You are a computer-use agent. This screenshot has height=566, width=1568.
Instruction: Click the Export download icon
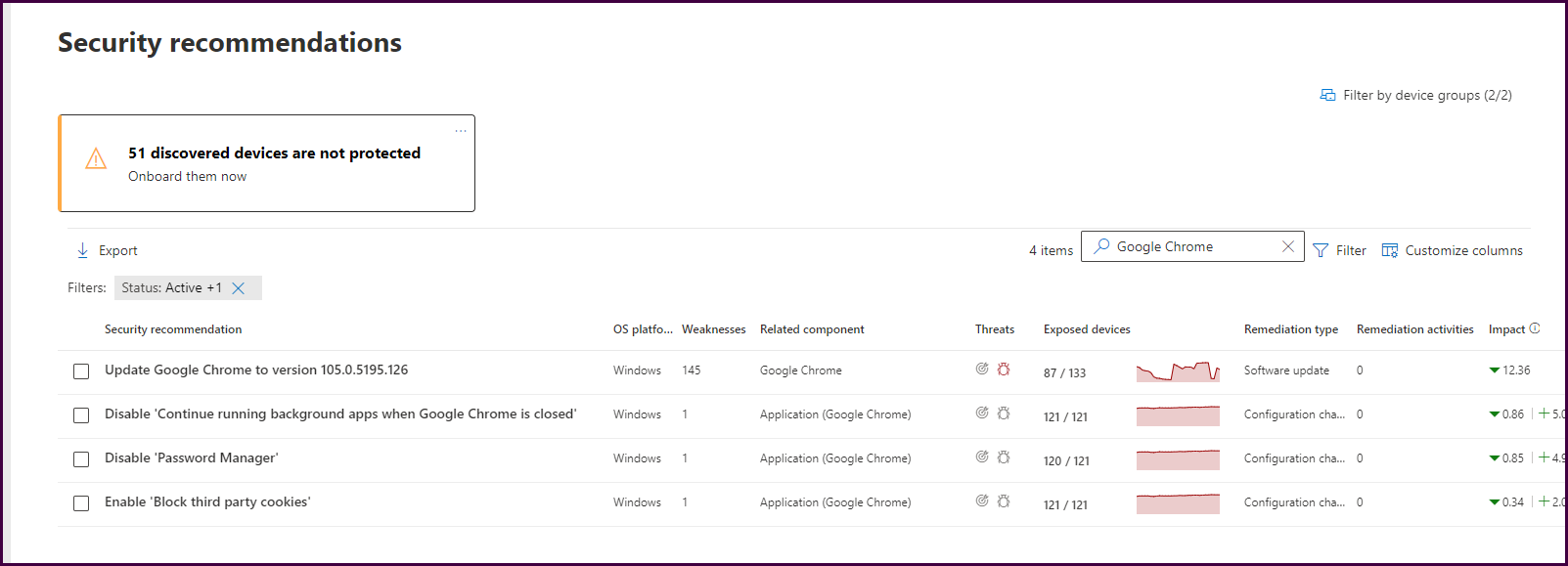coord(83,250)
